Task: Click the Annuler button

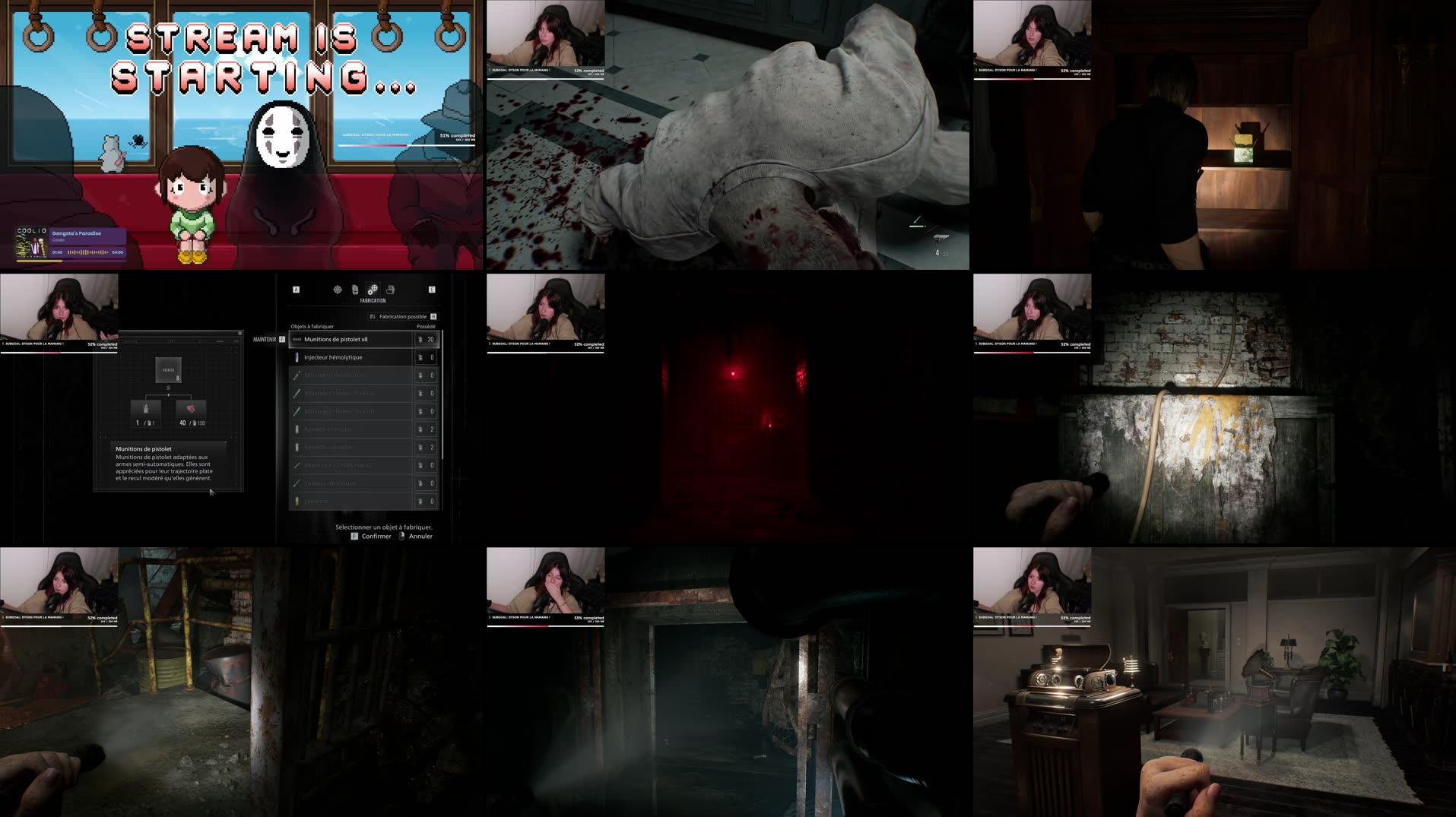Action: click(x=420, y=537)
